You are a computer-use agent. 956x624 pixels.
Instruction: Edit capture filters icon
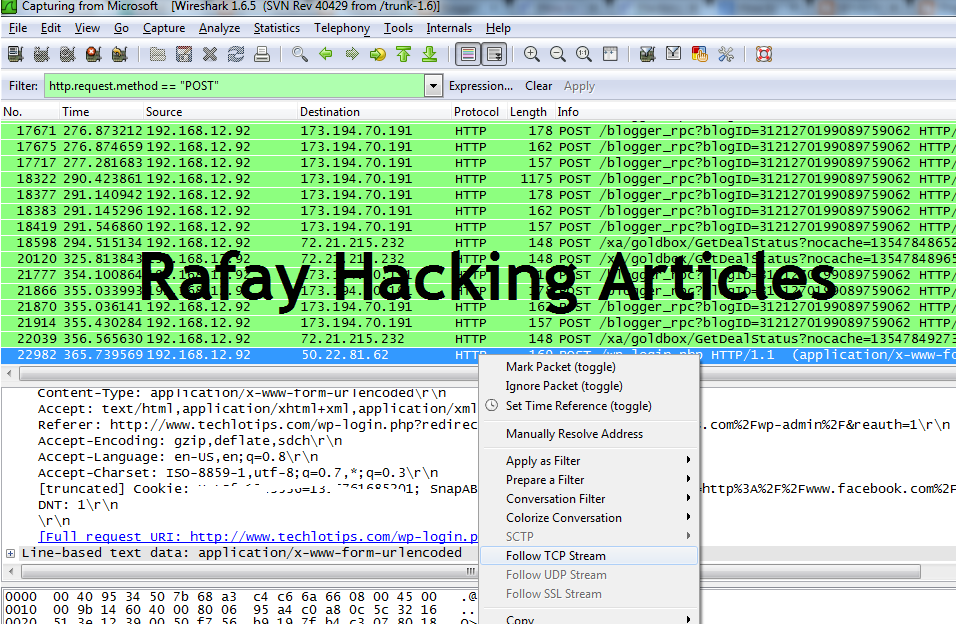pyautogui.click(x=647, y=54)
